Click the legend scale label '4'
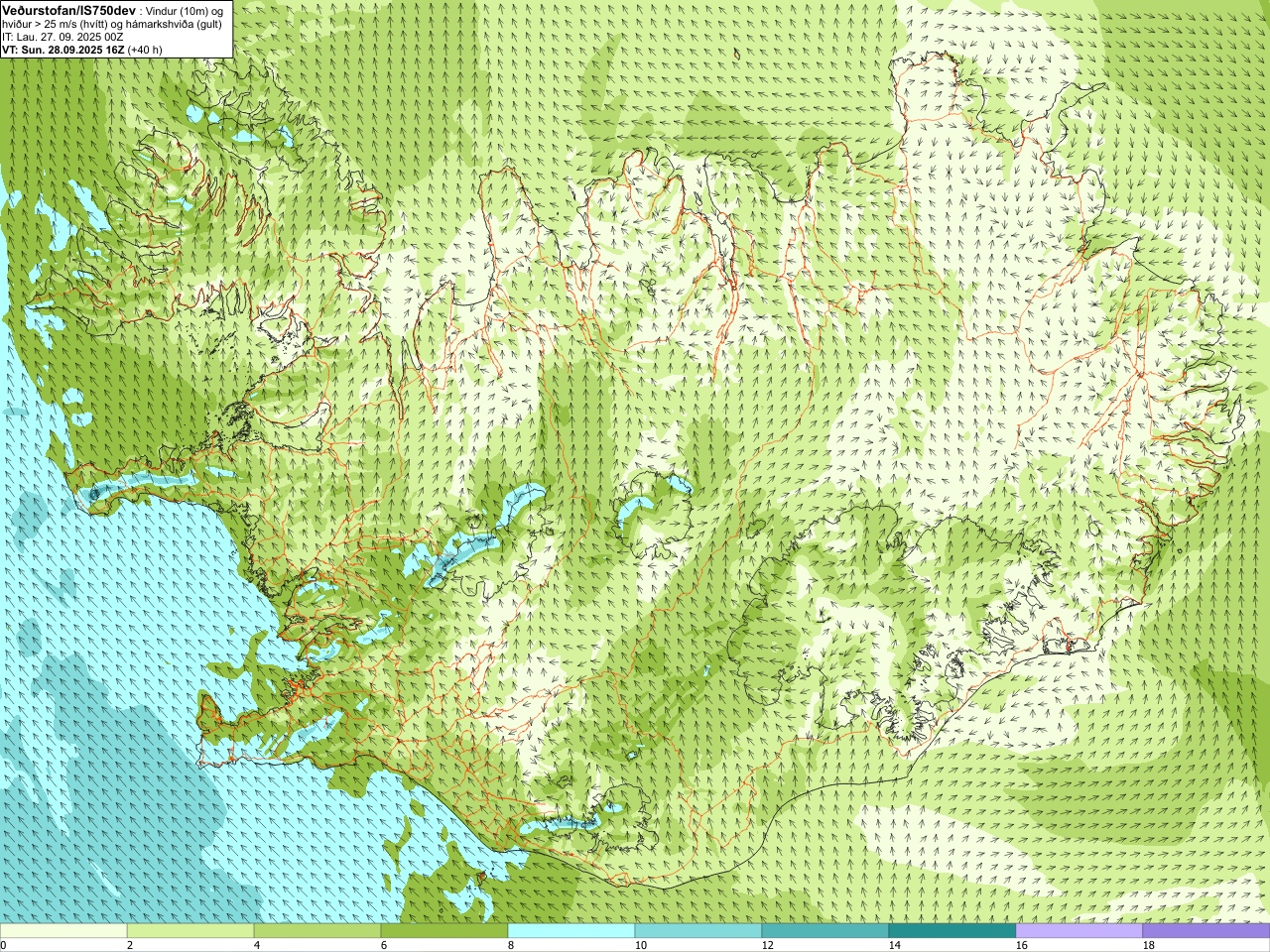This screenshot has width=1270, height=952. 257,945
